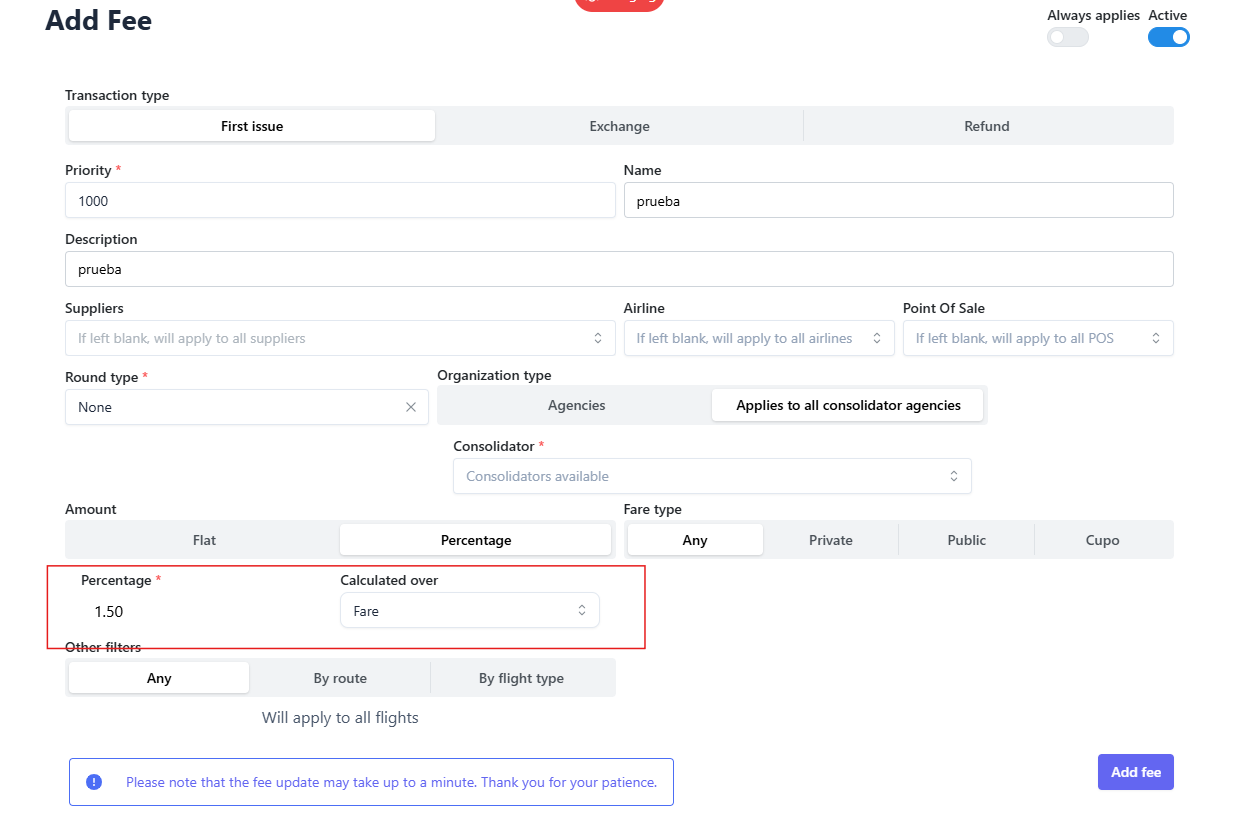This screenshot has width=1236, height=835.
Task: Select the Exchange transaction type tab
Action: tap(619, 126)
